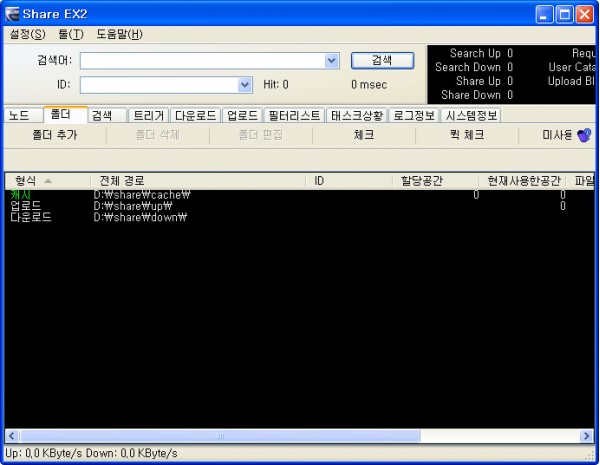Open the 툴(T) menu

(x=71, y=34)
